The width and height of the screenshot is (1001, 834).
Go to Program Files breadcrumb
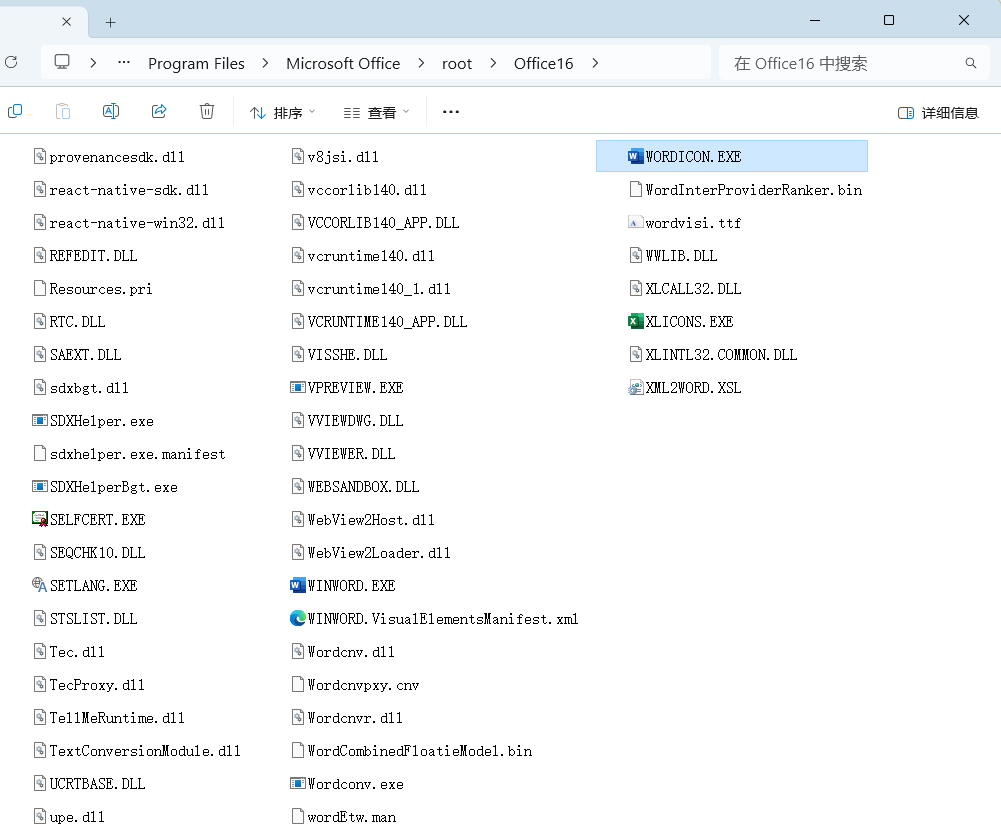pyautogui.click(x=196, y=63)
